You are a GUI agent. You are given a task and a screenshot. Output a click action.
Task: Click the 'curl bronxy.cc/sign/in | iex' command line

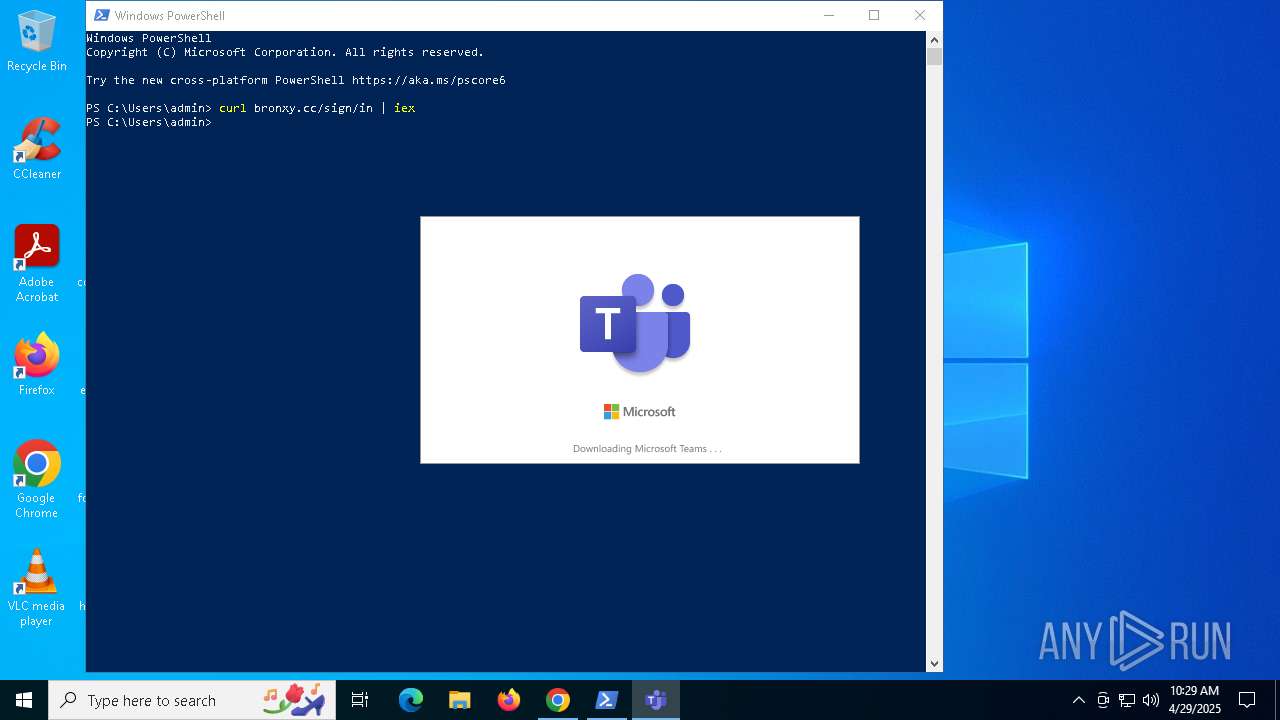click(317, 108)
